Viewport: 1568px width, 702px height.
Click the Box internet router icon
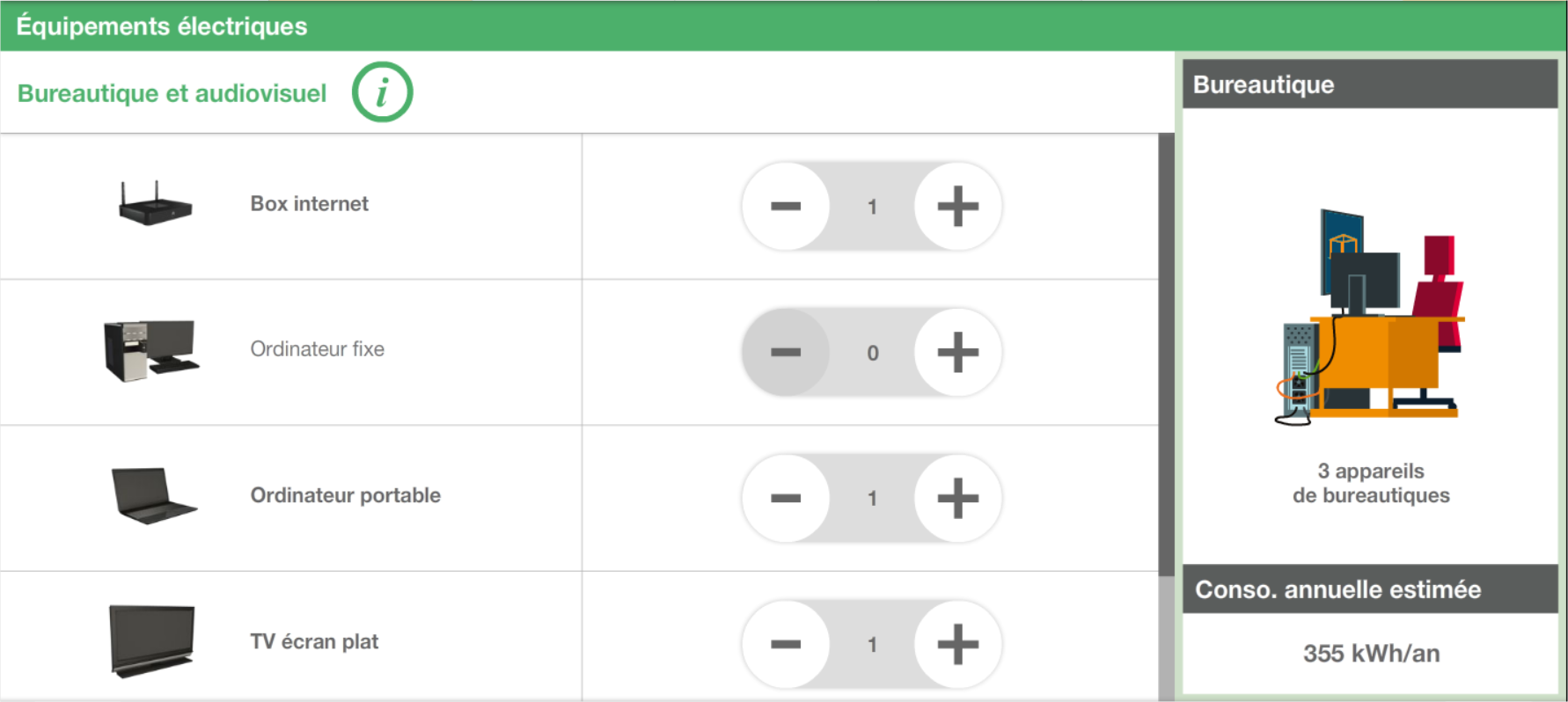pyautogui.click(x=155, y=203)
